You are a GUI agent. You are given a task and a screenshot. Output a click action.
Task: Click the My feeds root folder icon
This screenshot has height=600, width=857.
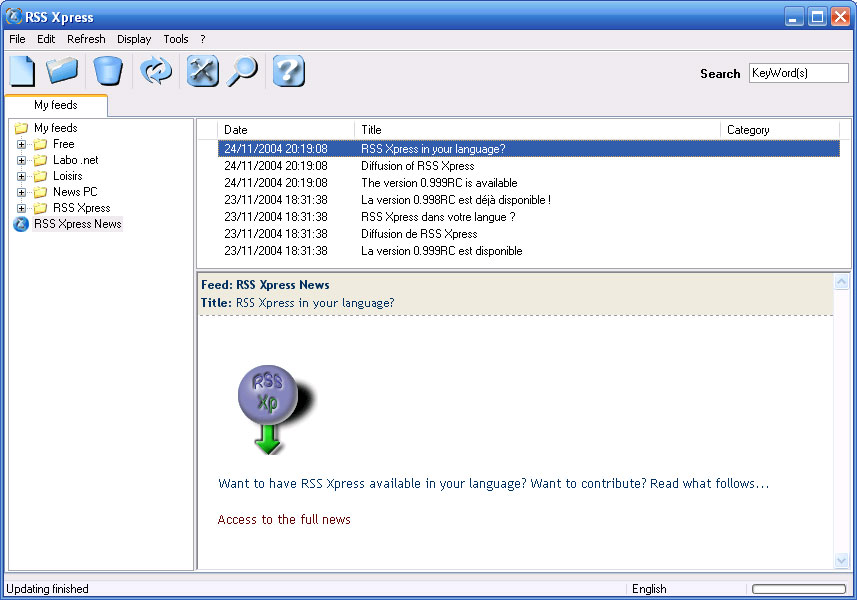(x=21, y=128)
